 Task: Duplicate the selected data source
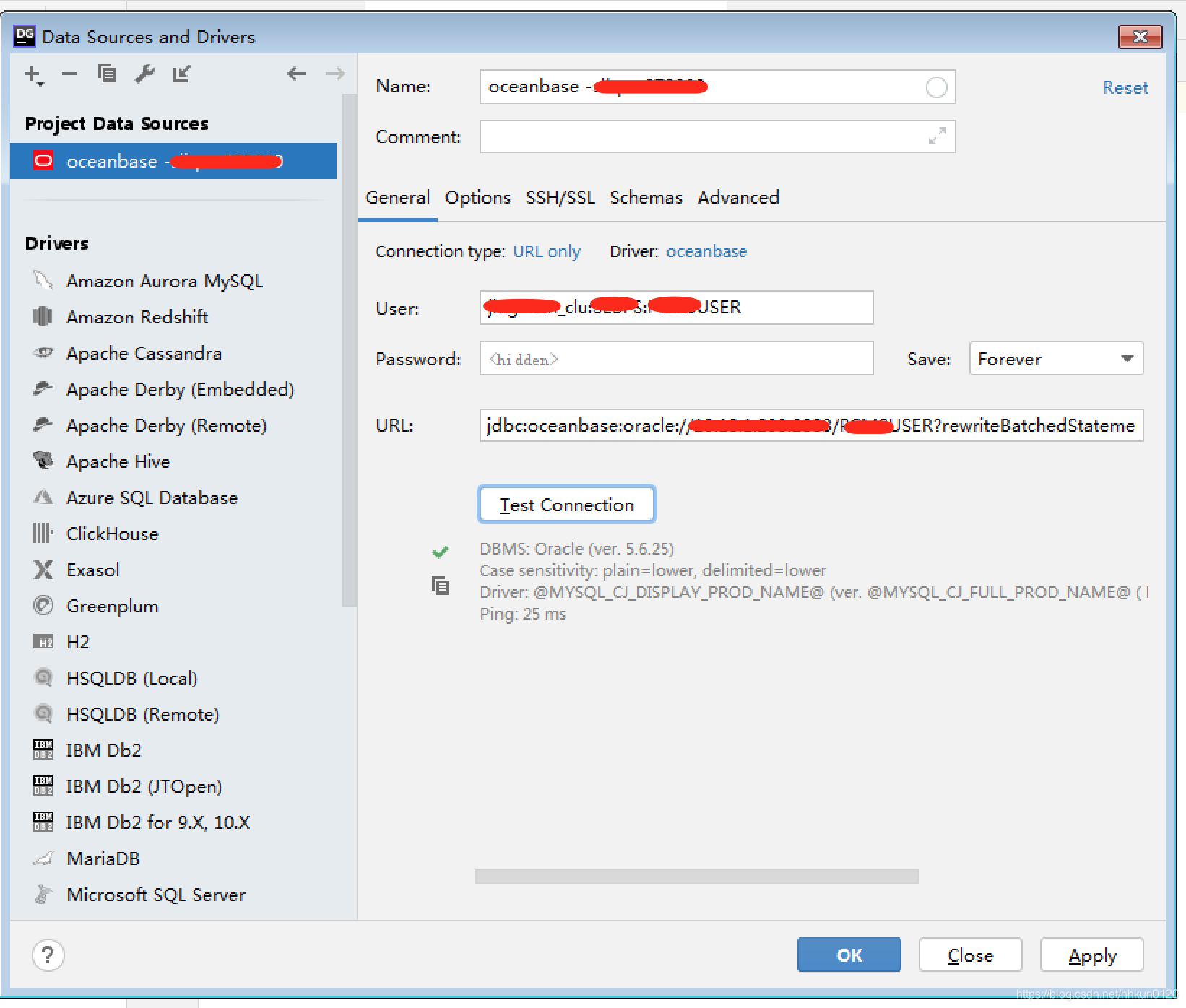coord(107,73)
